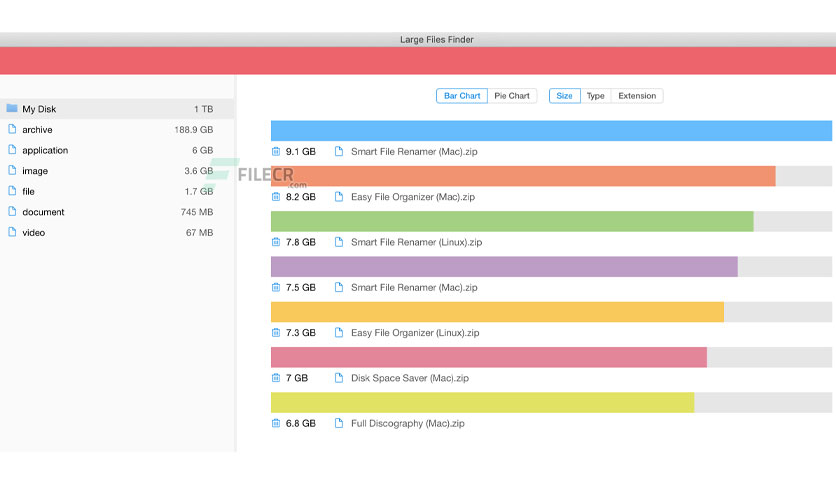Click the 9.1 GB size label
The height and width of the screenshot is (484, 836).
[301, 151]
